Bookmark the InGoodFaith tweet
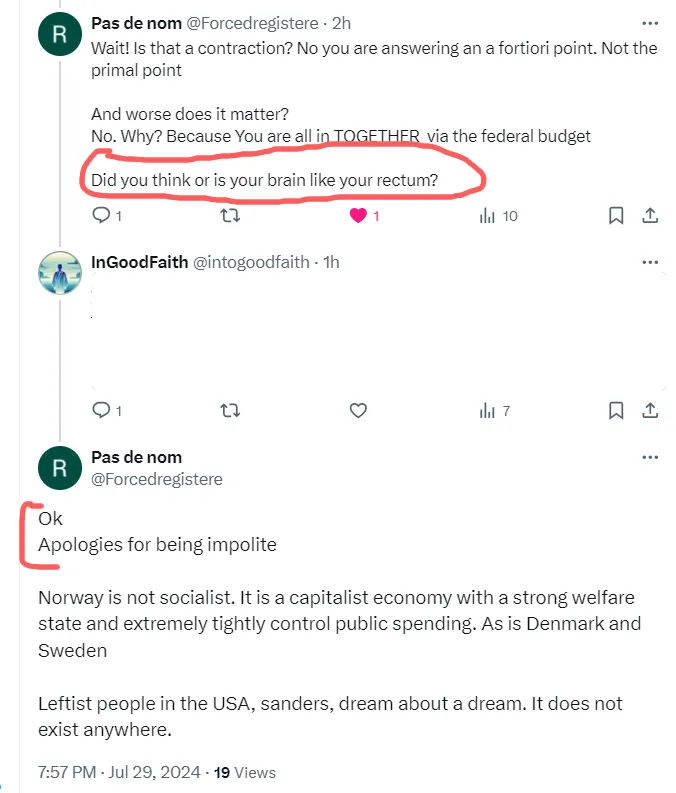 point(615,410)
